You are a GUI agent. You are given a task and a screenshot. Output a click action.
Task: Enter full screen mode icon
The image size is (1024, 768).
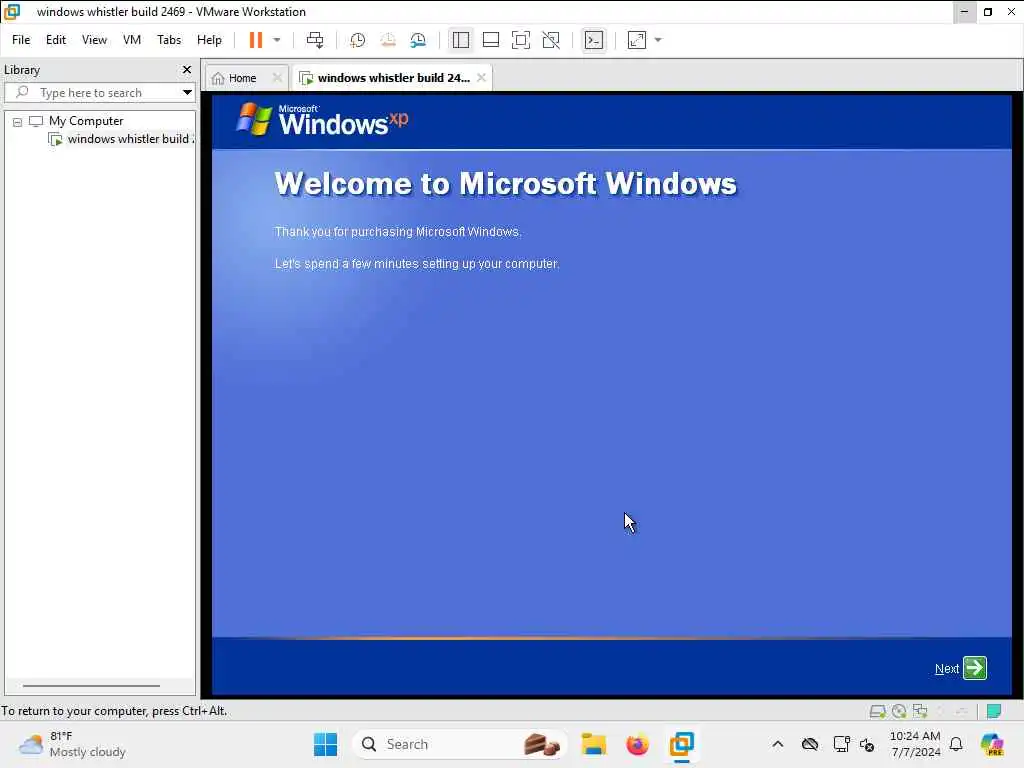[520, 40]
